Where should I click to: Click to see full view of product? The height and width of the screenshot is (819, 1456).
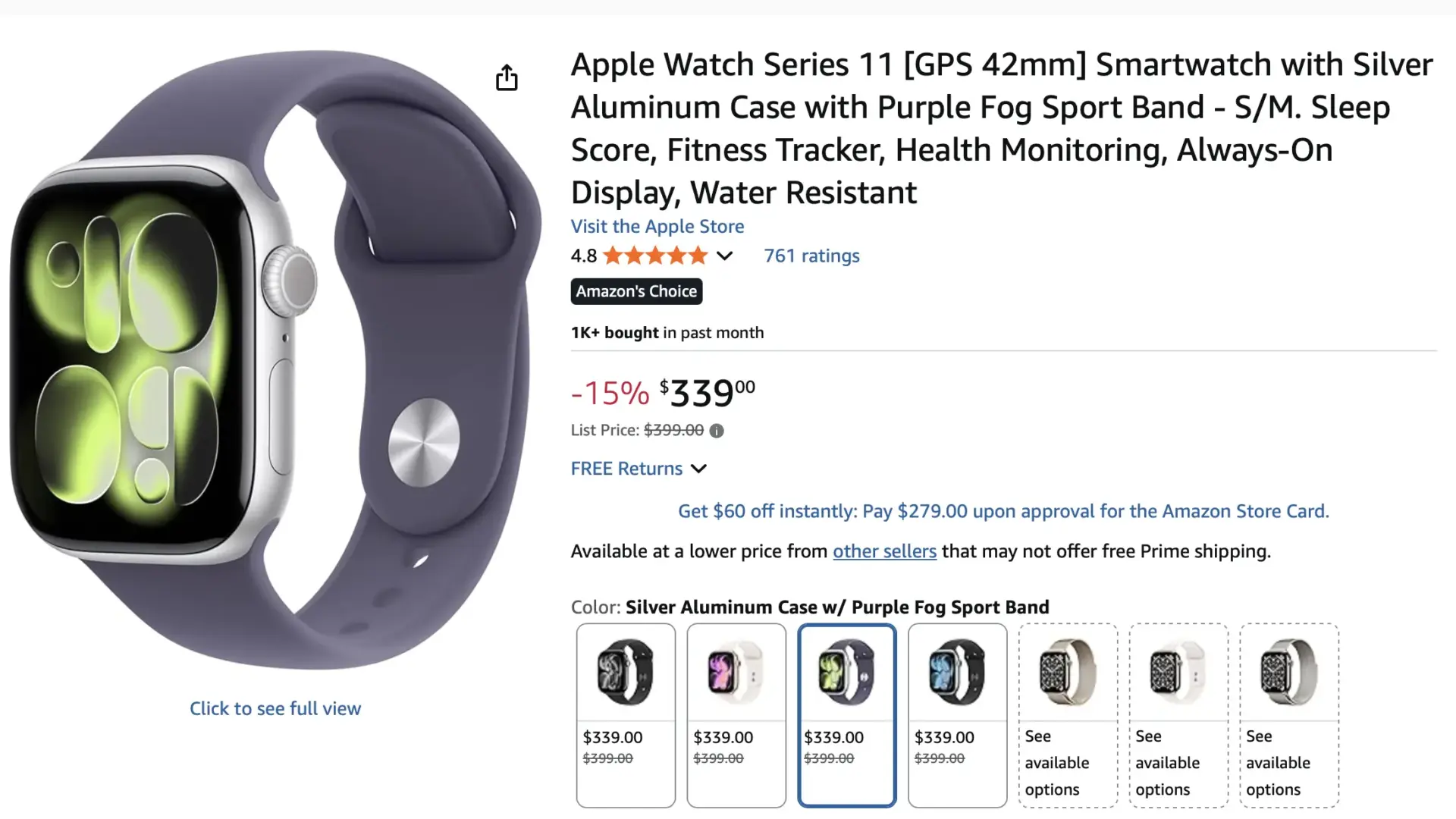275,708
